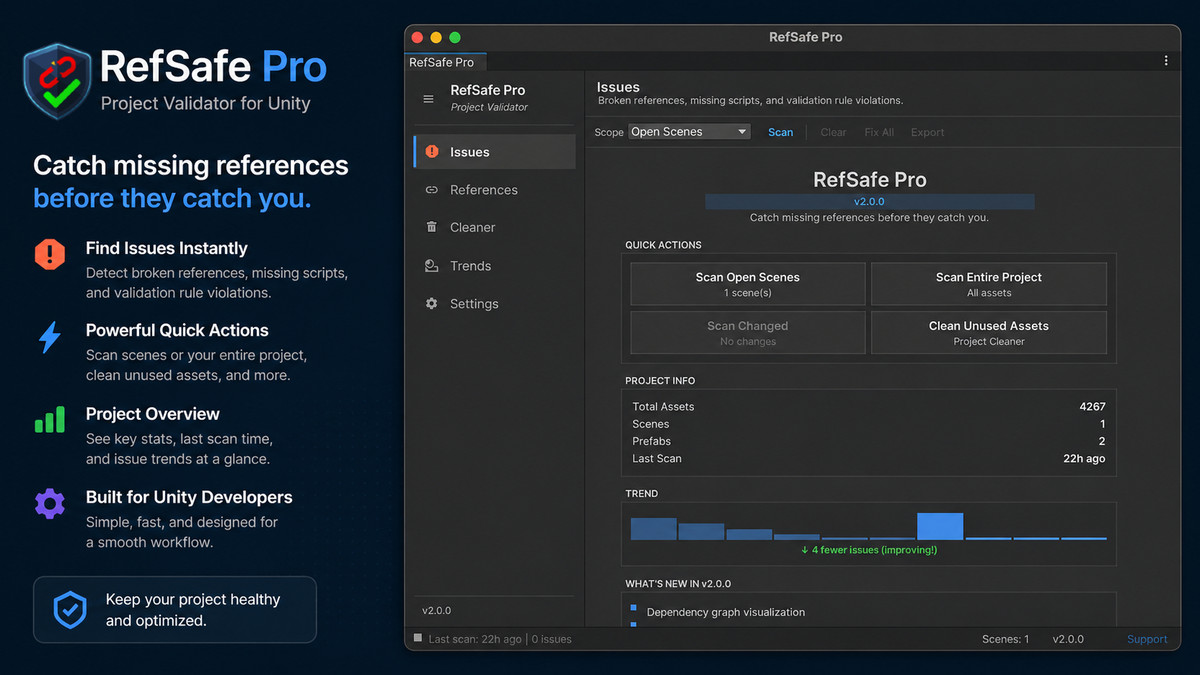
Task: Click the Prefabs row in Project Info
Action: 868,441
